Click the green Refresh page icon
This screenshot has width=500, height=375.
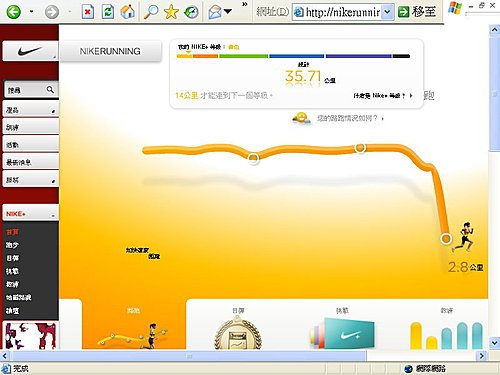[108, 12]
